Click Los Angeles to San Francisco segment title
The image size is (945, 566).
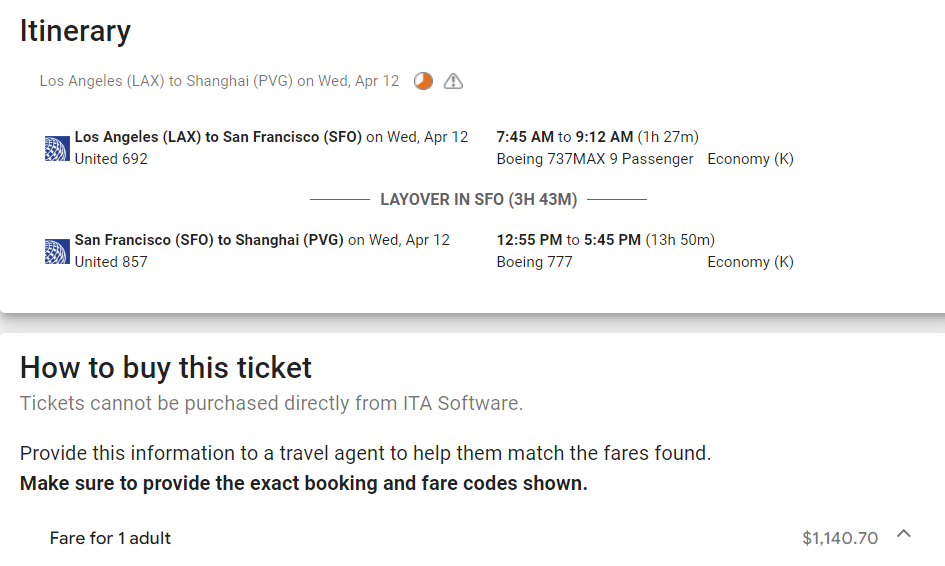[x=218, y=137]
